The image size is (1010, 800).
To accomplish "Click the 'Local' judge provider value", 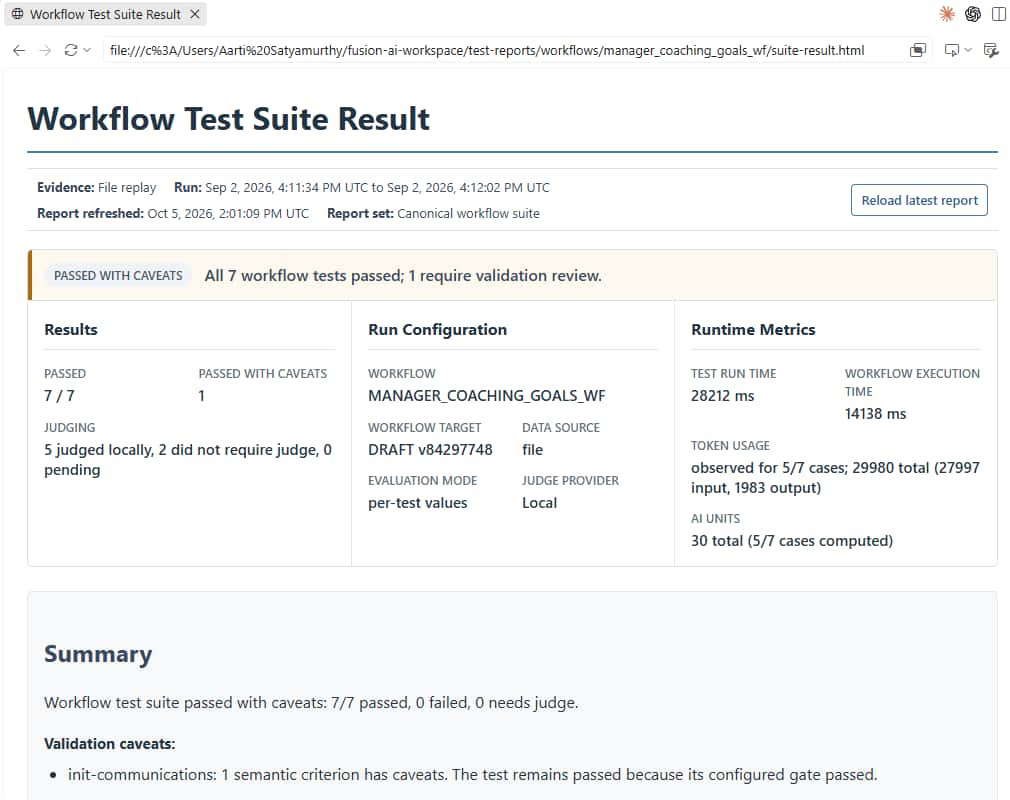I will click(x=539, y=503).
